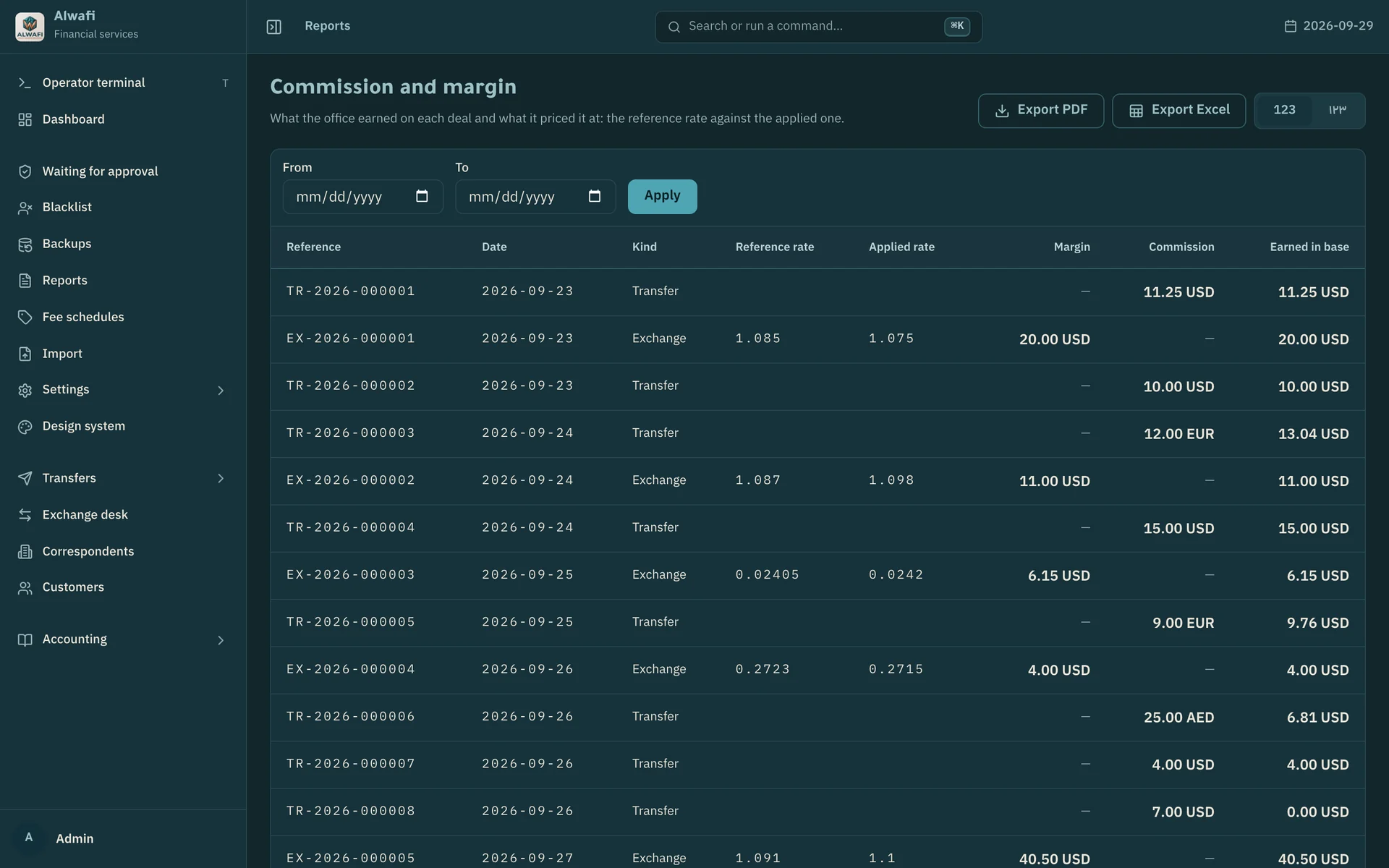
Task: Switch numerals to Latin 123
Action: click(x=1284, y=110)
